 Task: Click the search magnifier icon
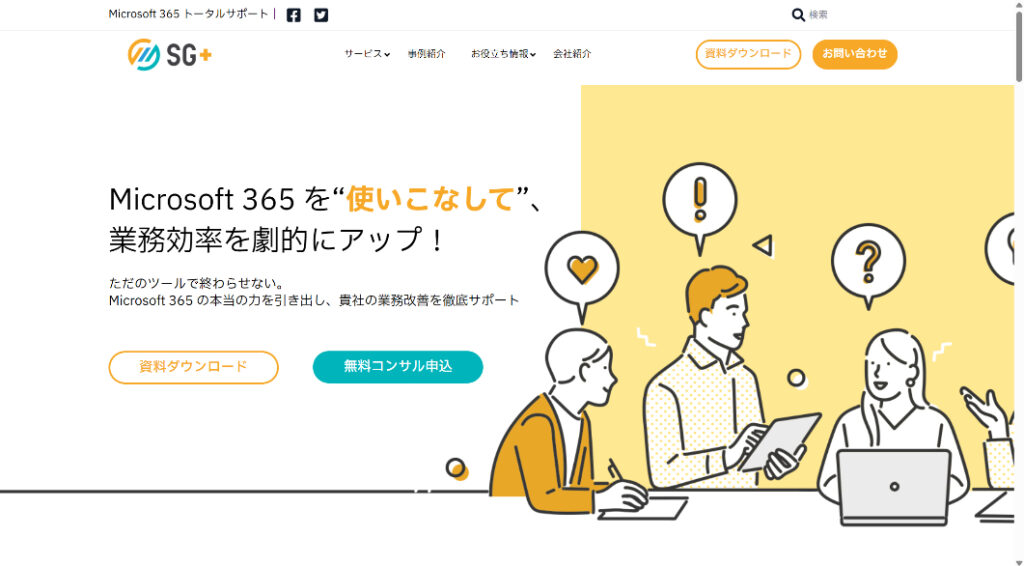coord(798,14)
